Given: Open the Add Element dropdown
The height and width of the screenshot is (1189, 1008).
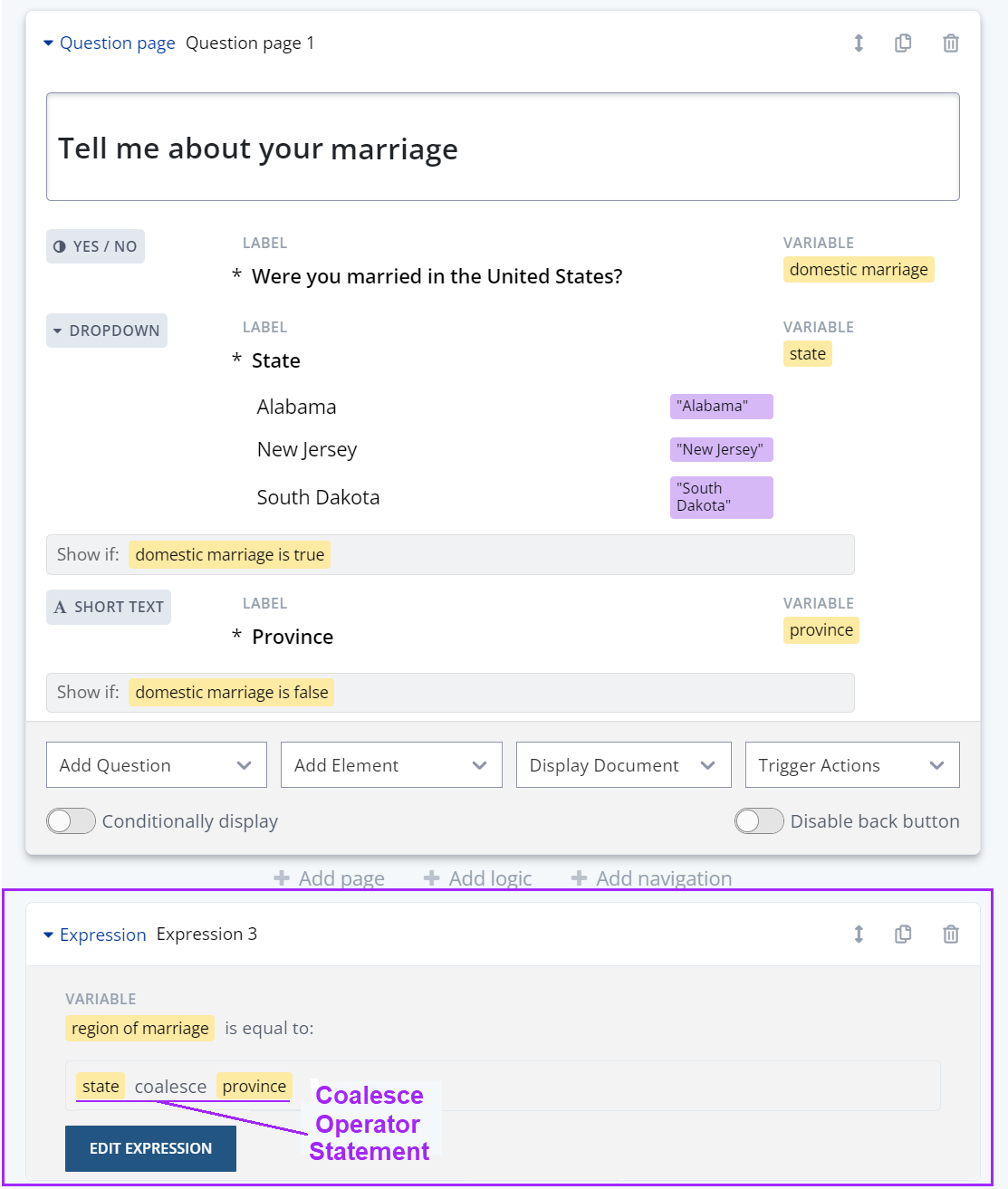Looking at the screenshot, I should pos(391,765).
